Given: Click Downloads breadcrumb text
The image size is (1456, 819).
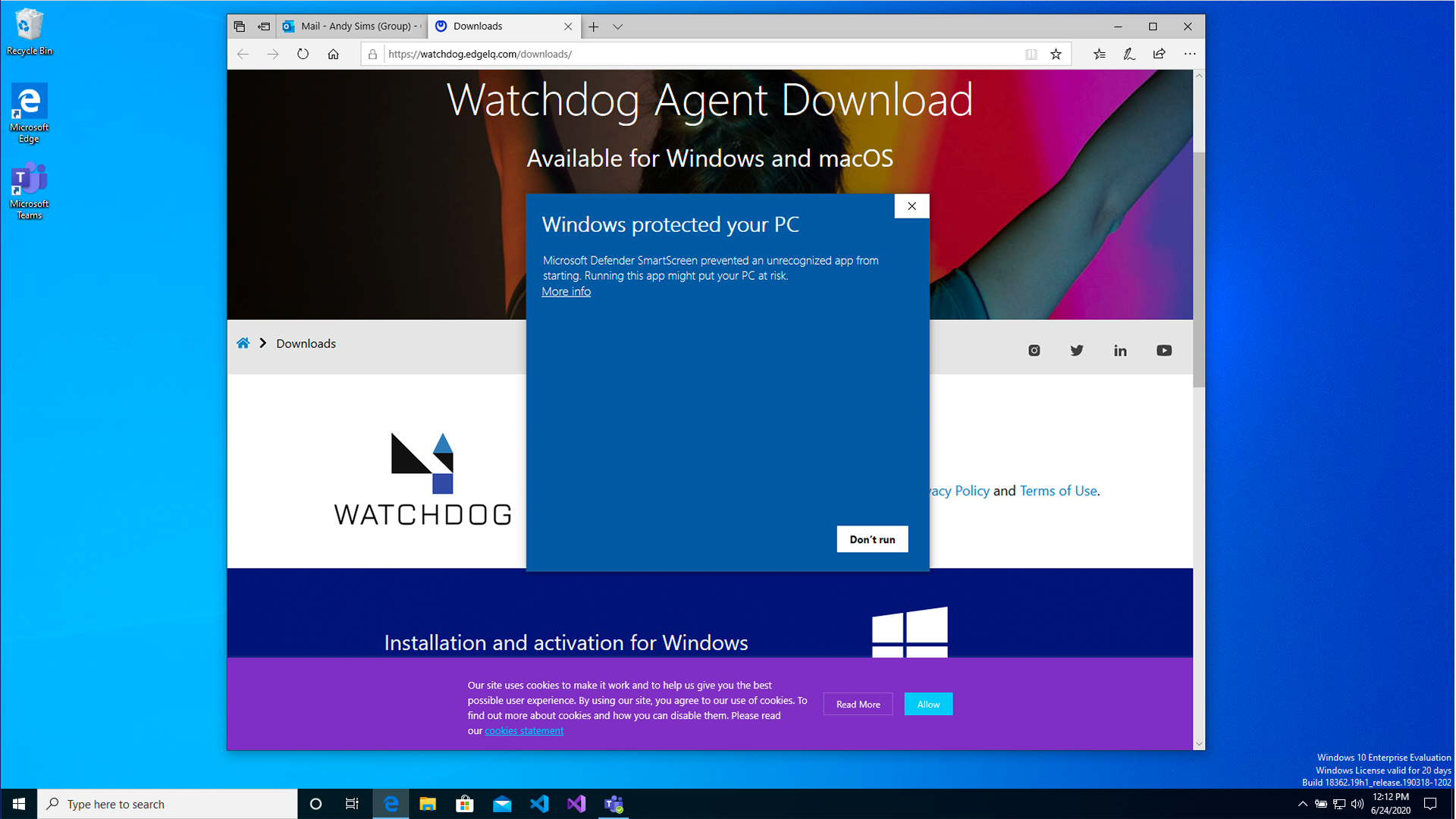Looking at the screenshot, I should (306, 344).
